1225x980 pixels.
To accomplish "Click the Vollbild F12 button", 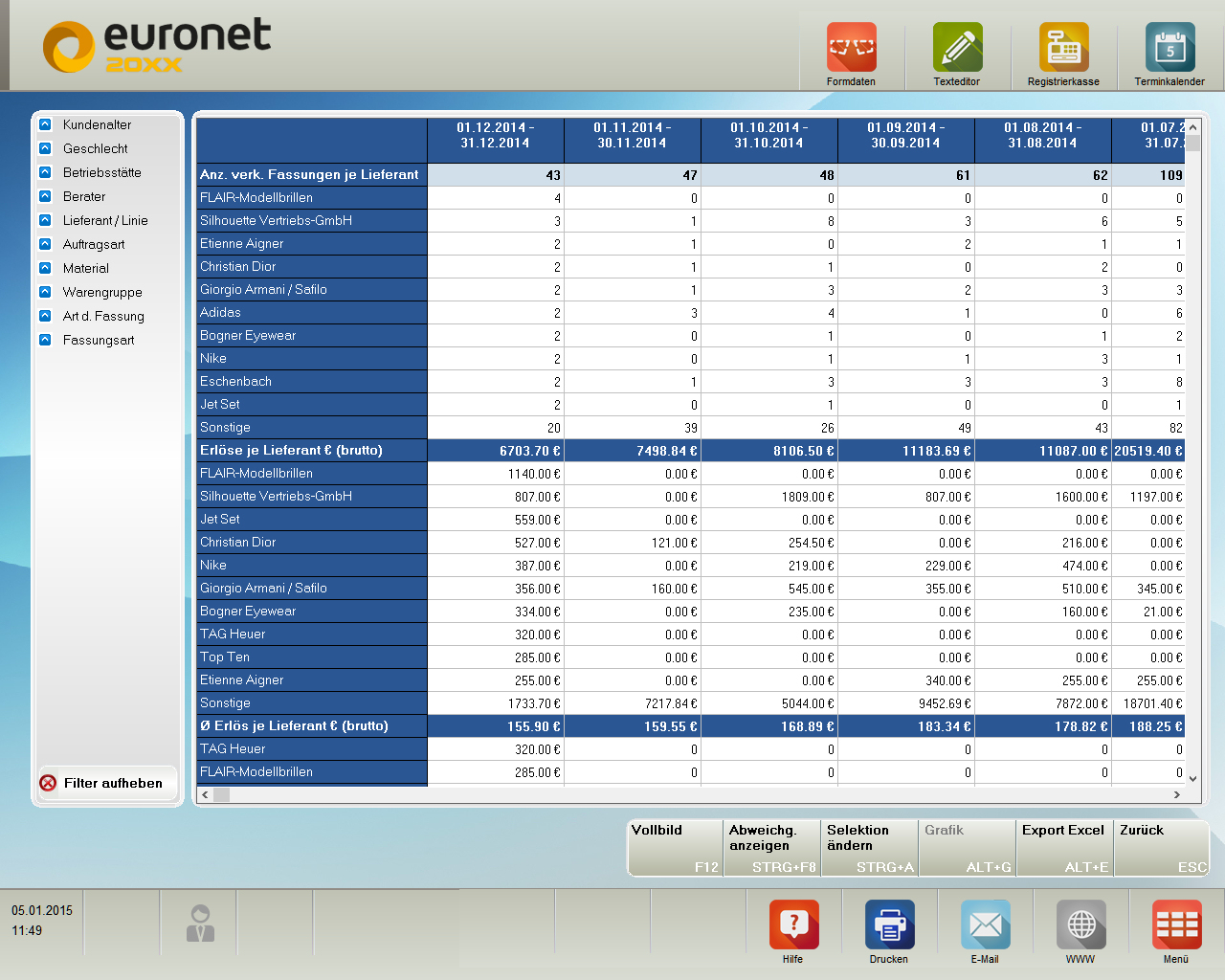I will (675, 848).
